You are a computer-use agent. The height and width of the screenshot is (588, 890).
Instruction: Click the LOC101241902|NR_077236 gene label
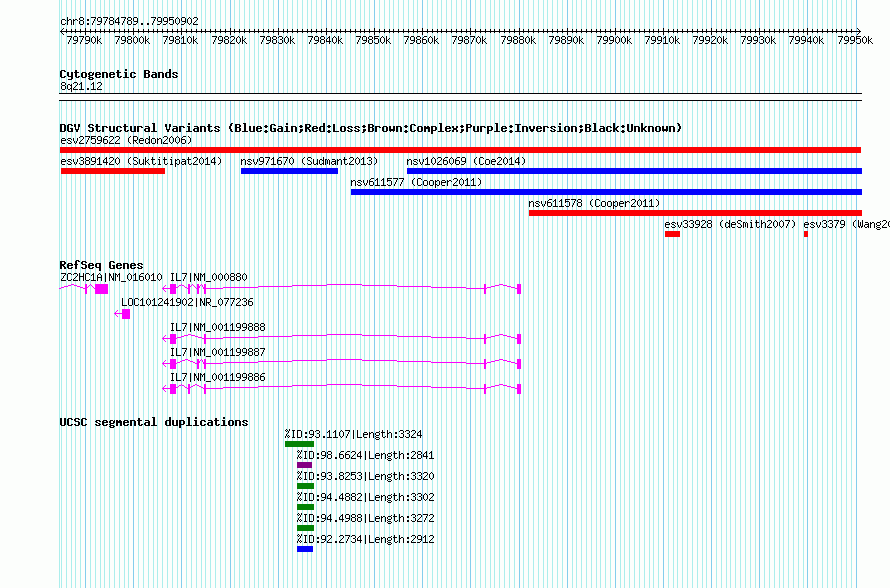pyautogui.click(x=187, y=302)
